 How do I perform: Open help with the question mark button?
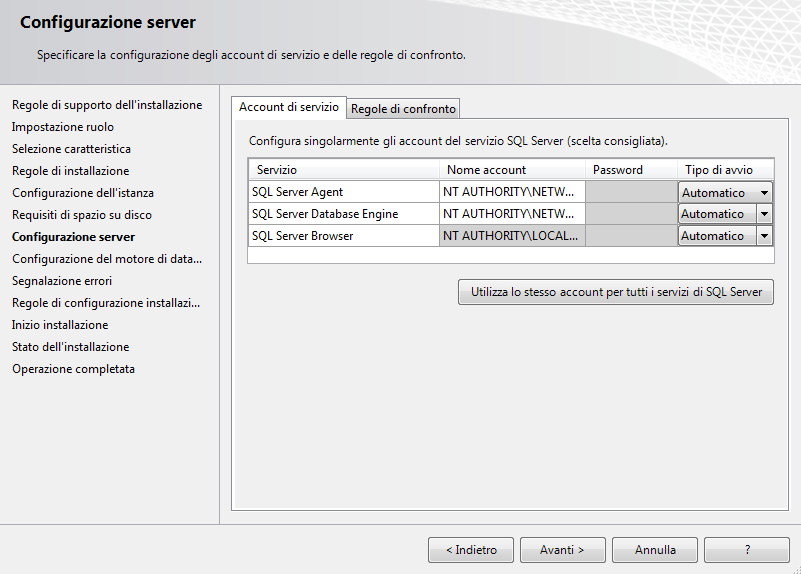point(747,550)
